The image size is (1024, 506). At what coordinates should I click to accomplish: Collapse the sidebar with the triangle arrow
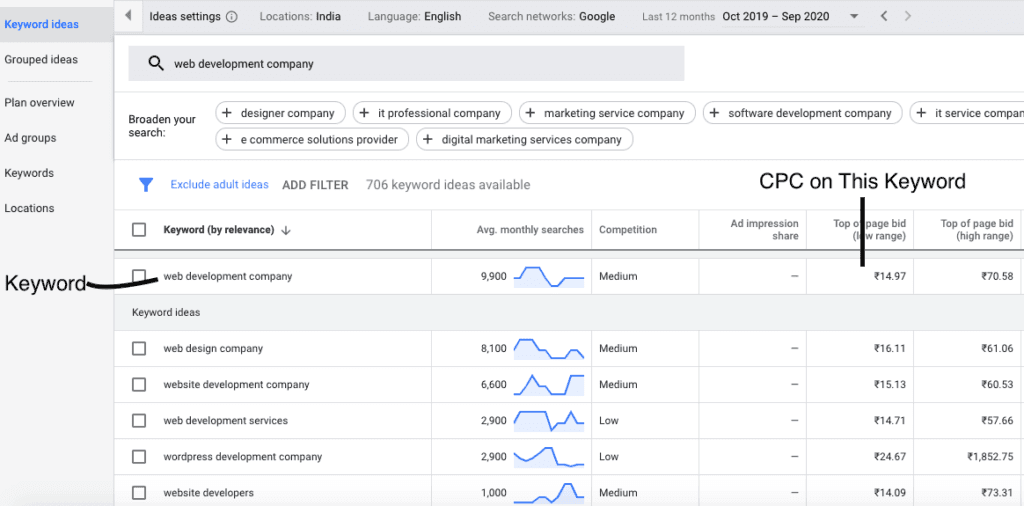pyautogui.click(x=128, y=16)
